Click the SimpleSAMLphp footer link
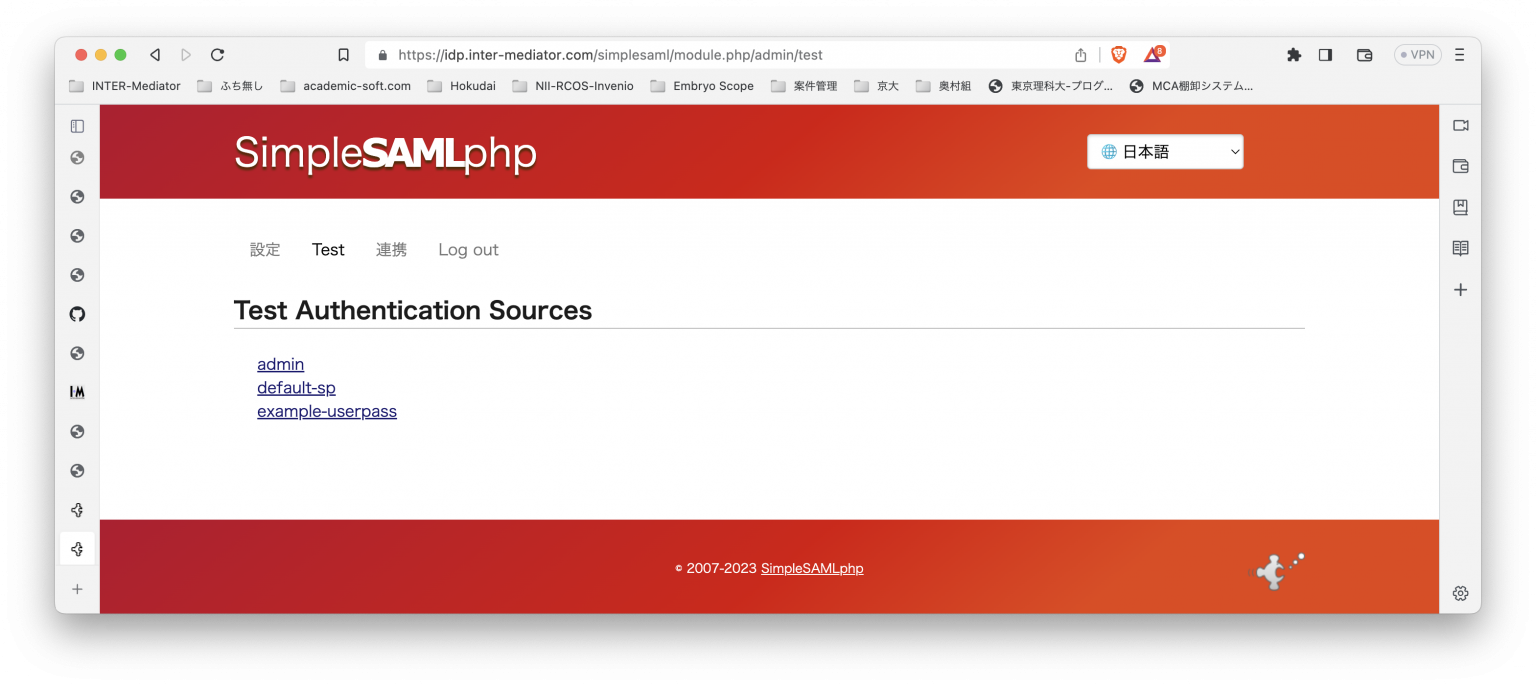The height and width of the screenshot is (686, 1536). click(x=812, y=568)
